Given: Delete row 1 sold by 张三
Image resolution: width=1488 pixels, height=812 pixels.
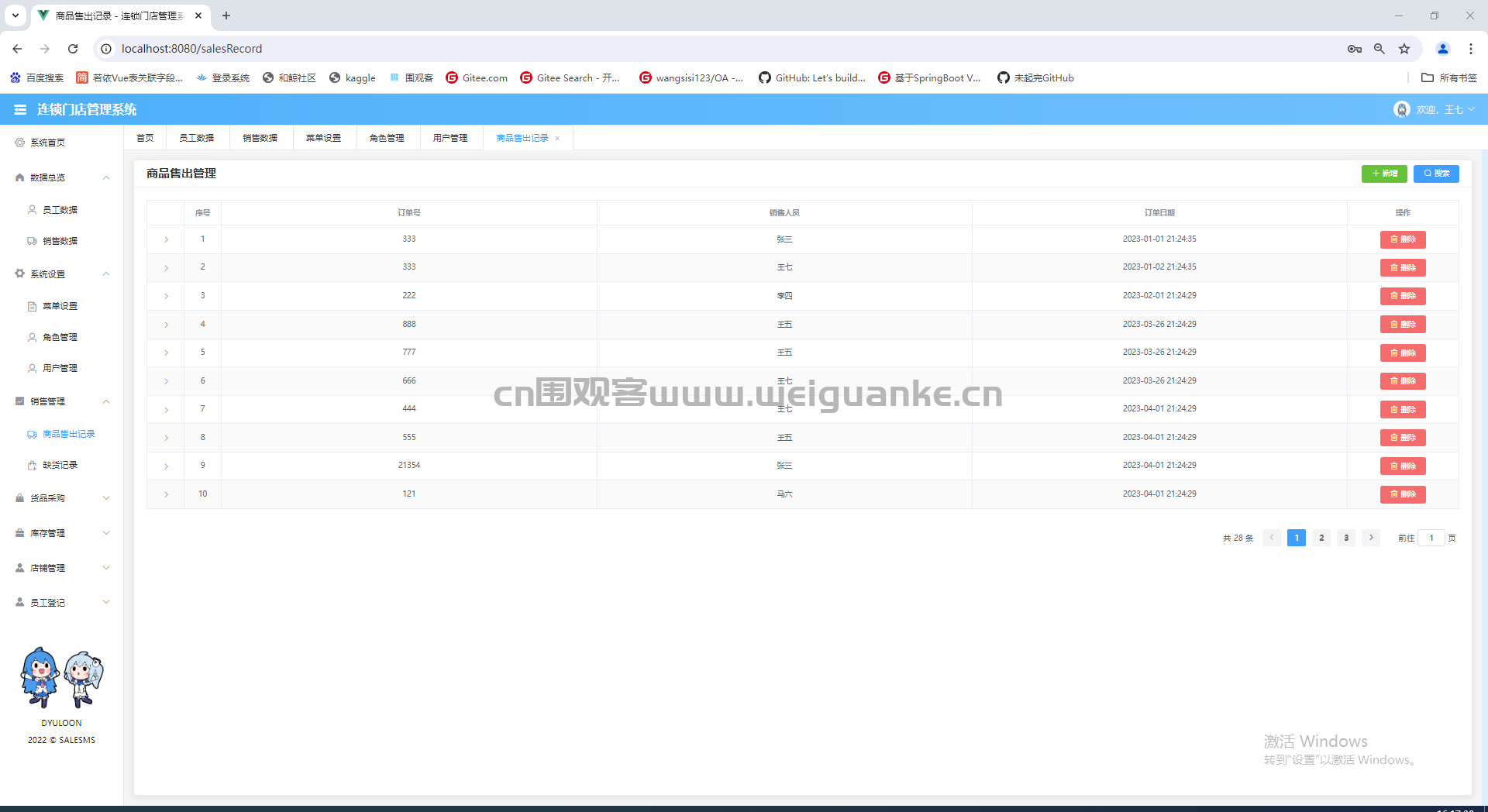Looking at the screenshot, I should pos(1403,239).
